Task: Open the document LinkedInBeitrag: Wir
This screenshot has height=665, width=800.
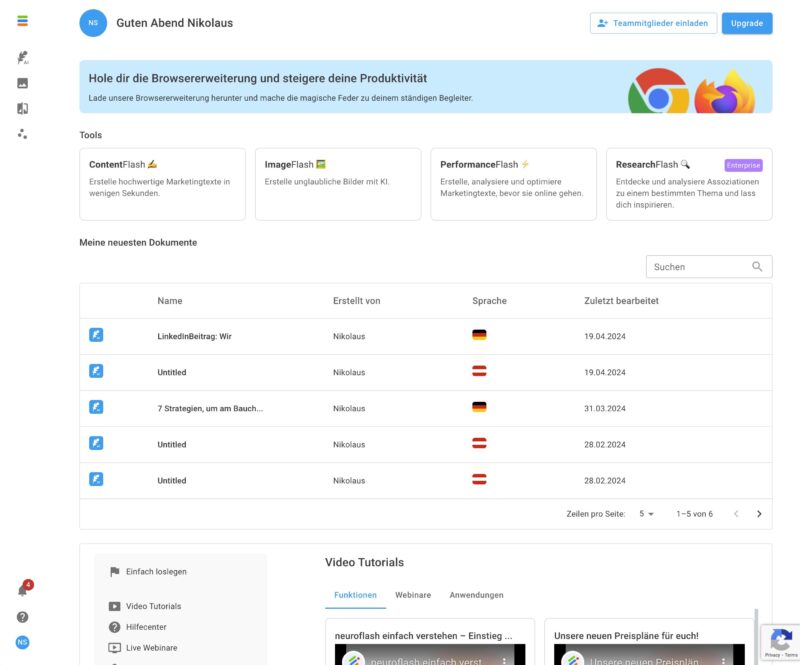Action: click(x=194, y=336)
